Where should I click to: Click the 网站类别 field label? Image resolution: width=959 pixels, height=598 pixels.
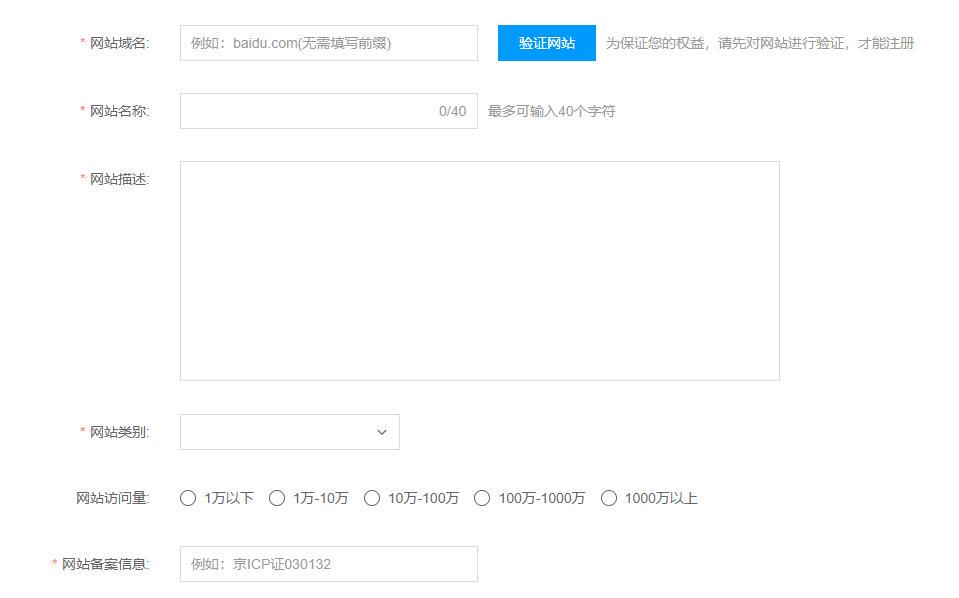[118, 432]
